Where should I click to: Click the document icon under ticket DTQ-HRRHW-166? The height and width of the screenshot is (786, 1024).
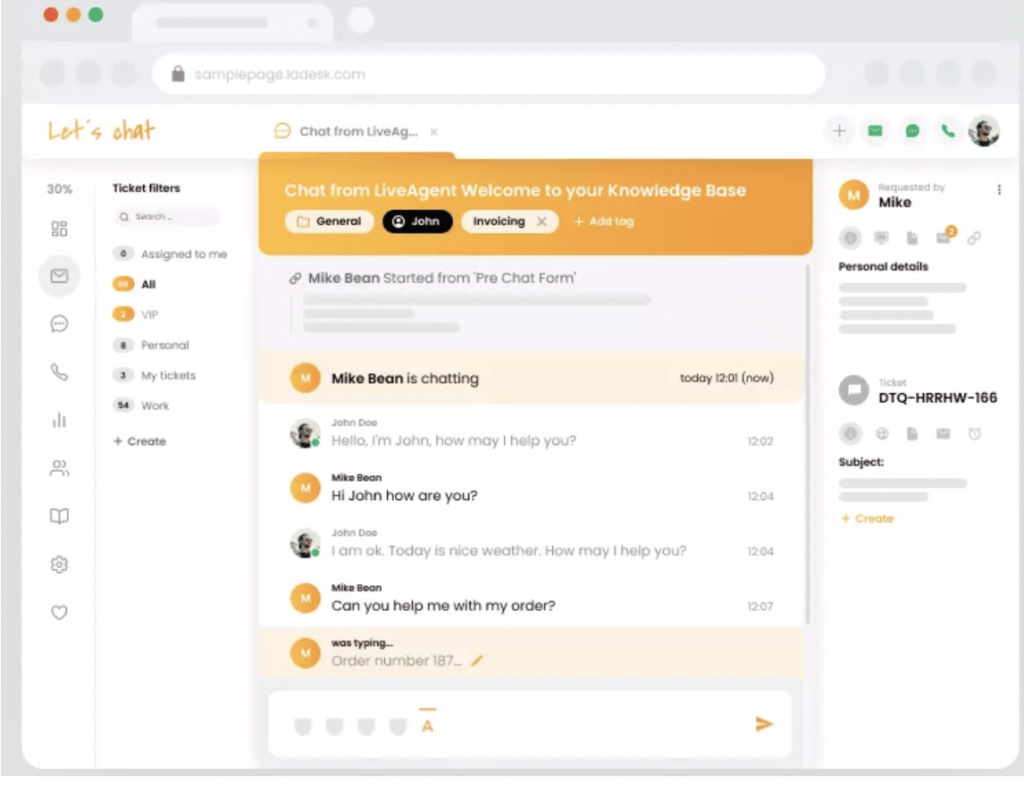point(912,433)
